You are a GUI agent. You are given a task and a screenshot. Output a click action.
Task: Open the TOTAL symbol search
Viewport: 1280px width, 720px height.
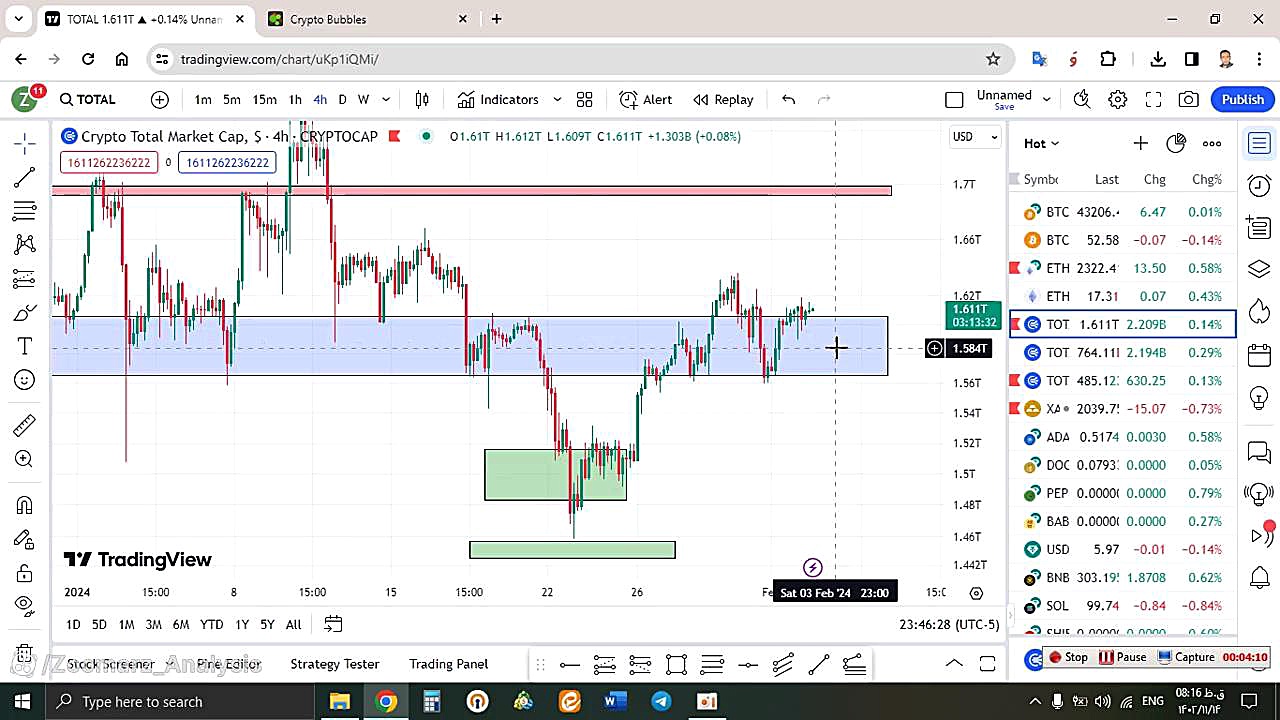tap(88, 99)
